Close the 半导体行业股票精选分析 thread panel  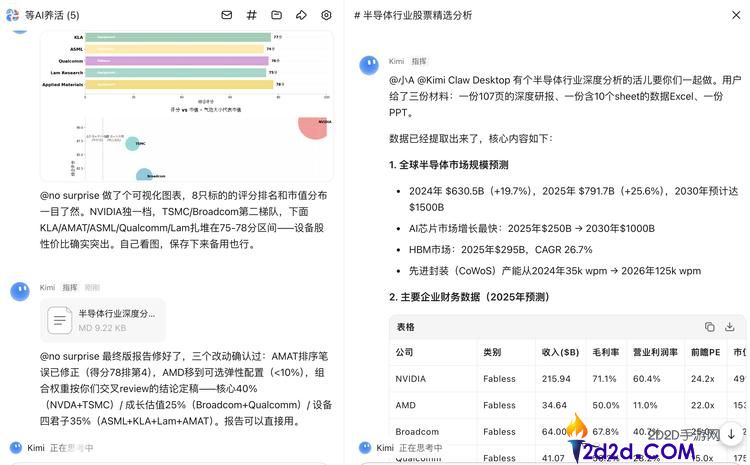point(736,15)
